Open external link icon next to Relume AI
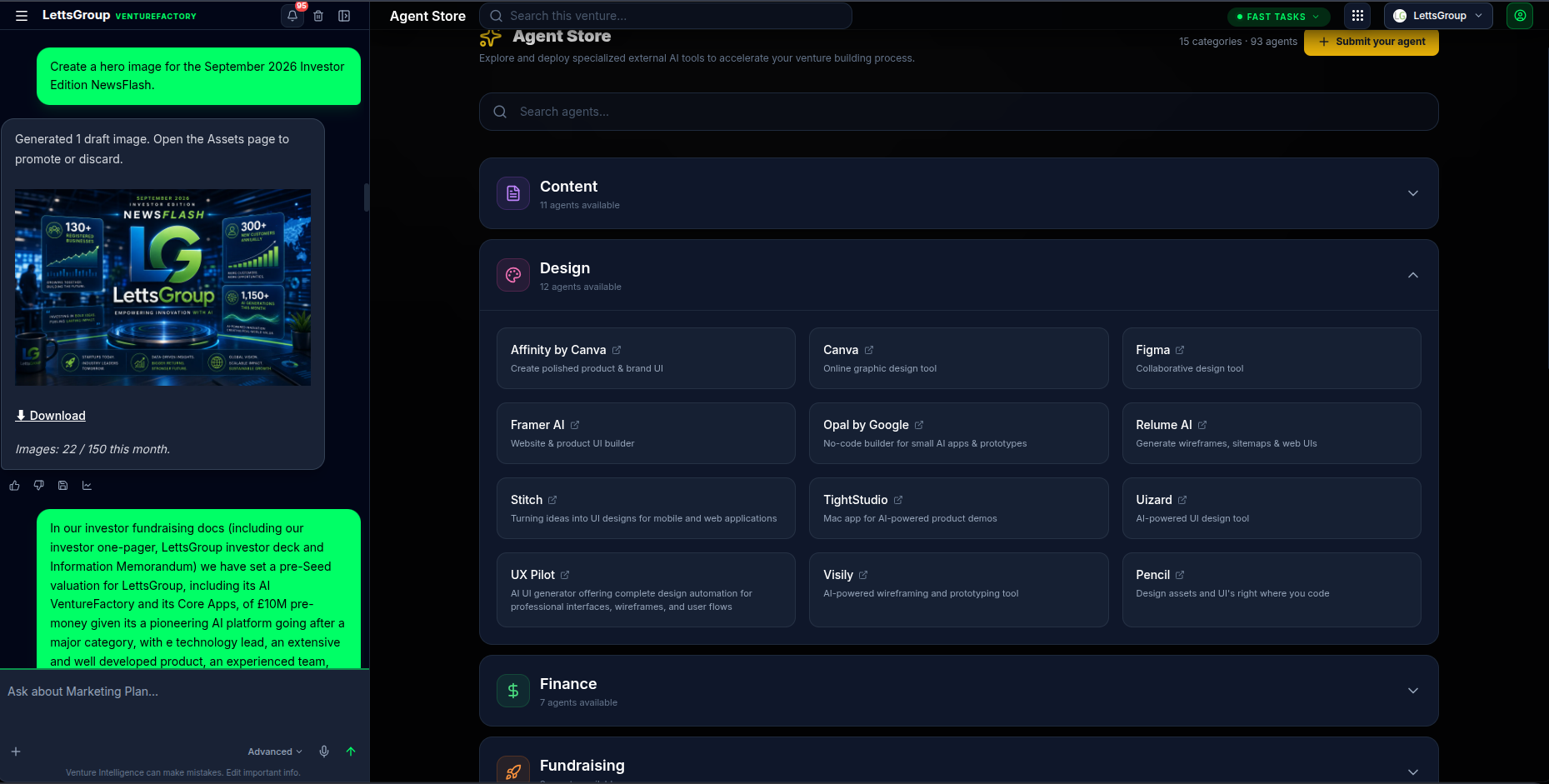1549x784 pixels. 1202,425
